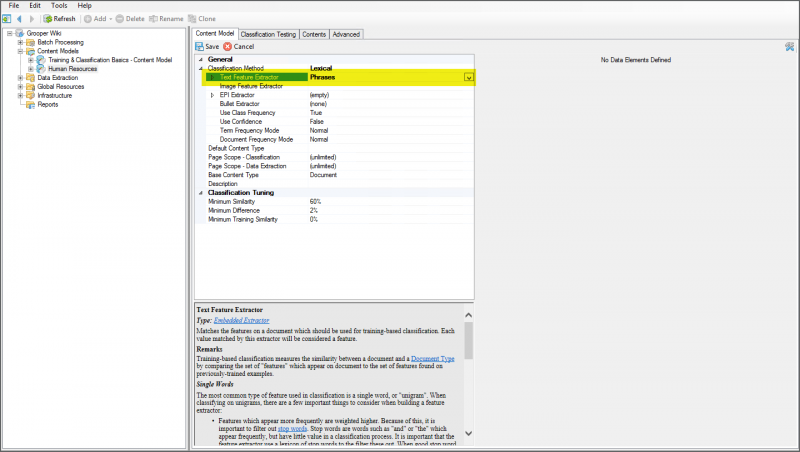Click the Use Confidence False value
The width and height of the screenshot is (800, 452).
click(316, 122)
